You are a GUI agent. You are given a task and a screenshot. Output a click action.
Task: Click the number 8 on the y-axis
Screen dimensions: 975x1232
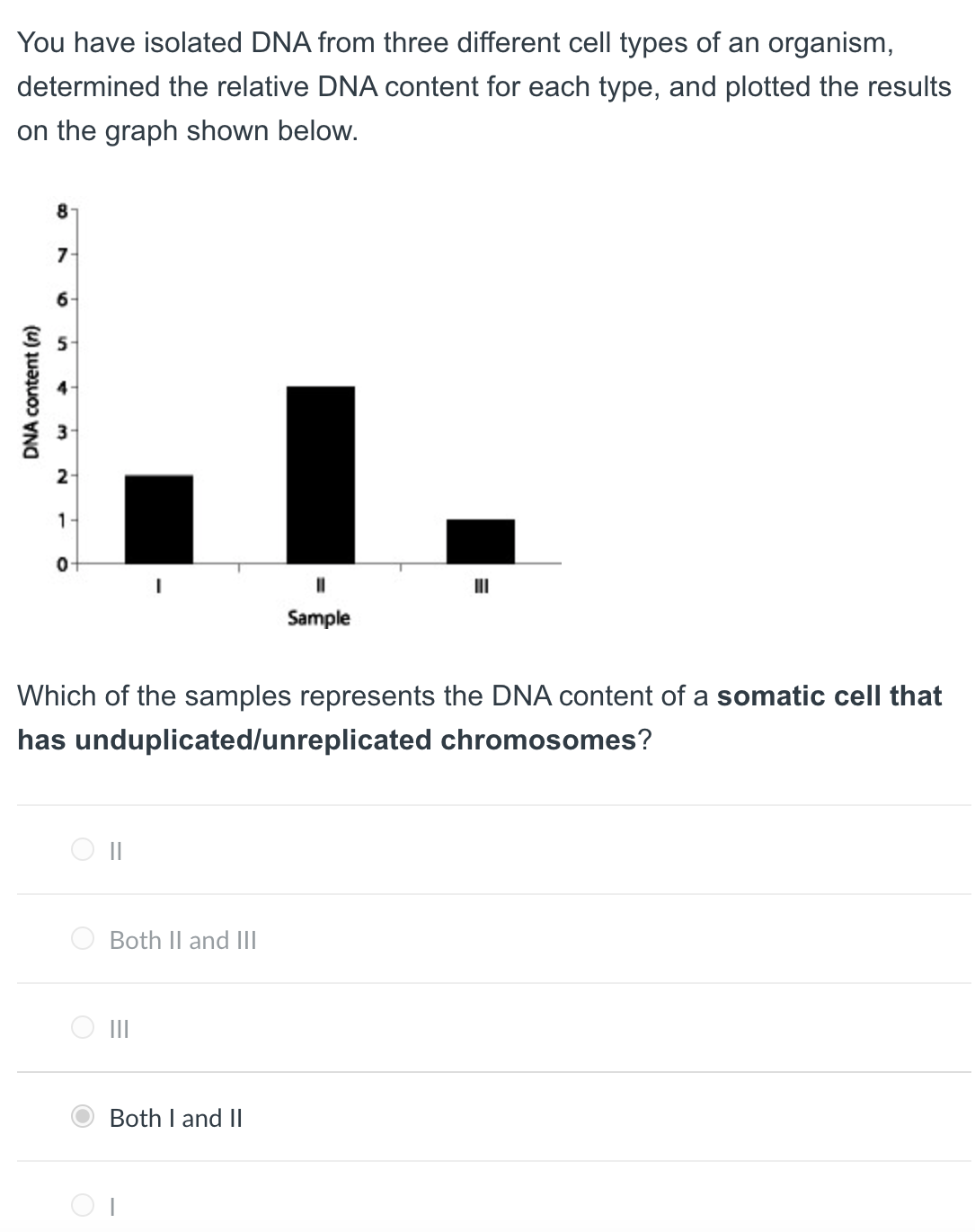coord(61,212)
